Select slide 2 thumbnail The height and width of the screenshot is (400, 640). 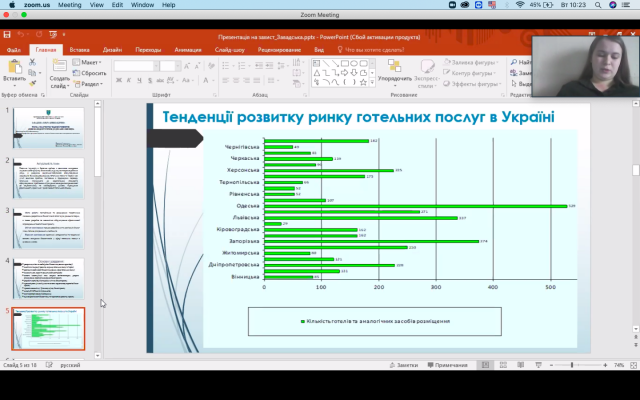click(x=48, y=178)
